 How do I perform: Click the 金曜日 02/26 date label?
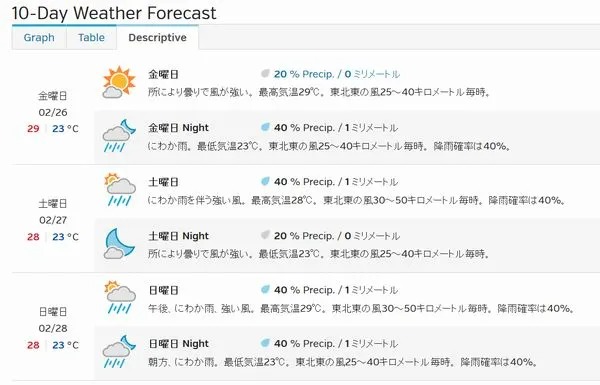click(x=53, y=104)
